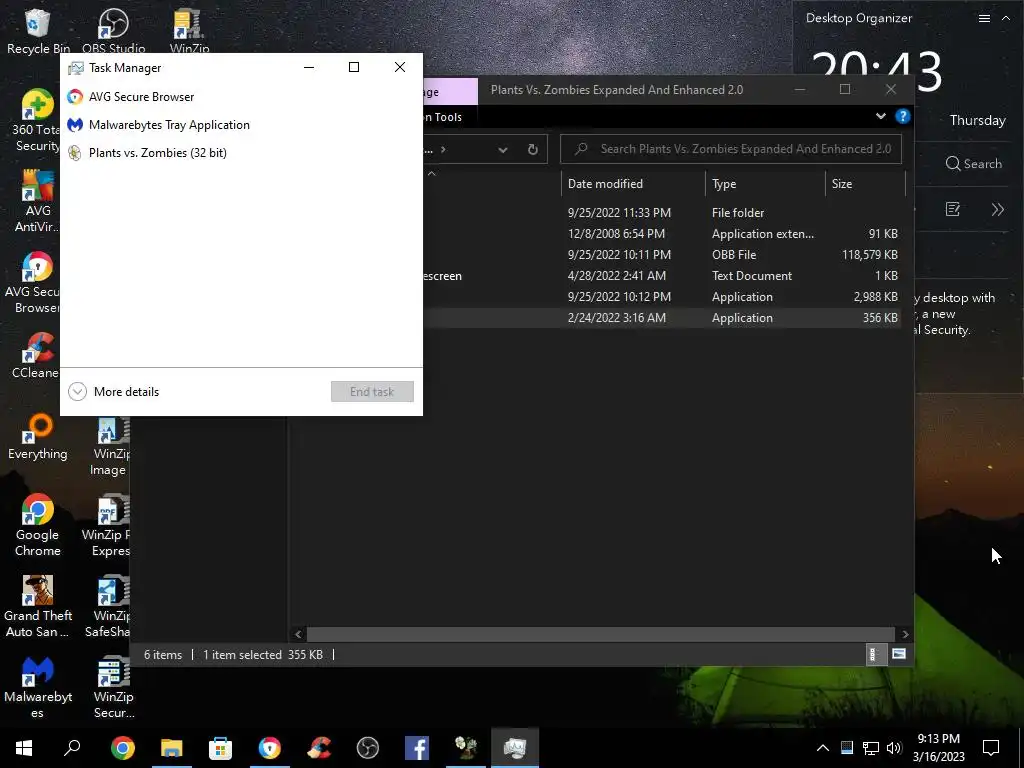Select the Everything desktop shortcut
This screenshot has width=1024, height=768.
[38, 437]
